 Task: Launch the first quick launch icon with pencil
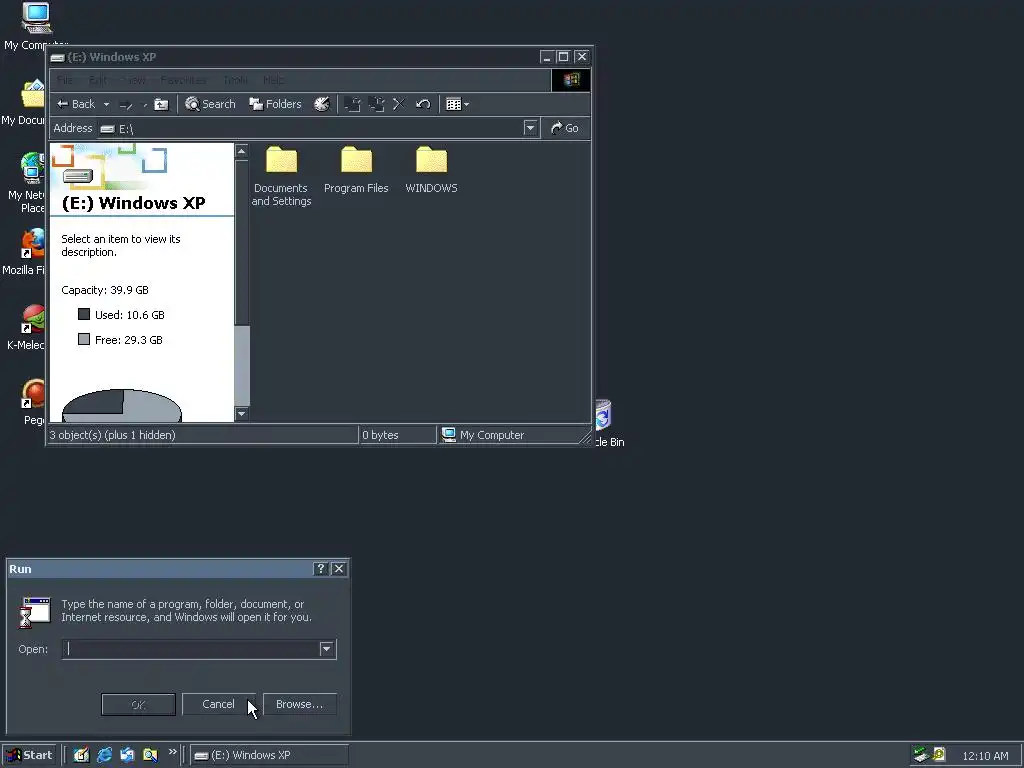81,755
